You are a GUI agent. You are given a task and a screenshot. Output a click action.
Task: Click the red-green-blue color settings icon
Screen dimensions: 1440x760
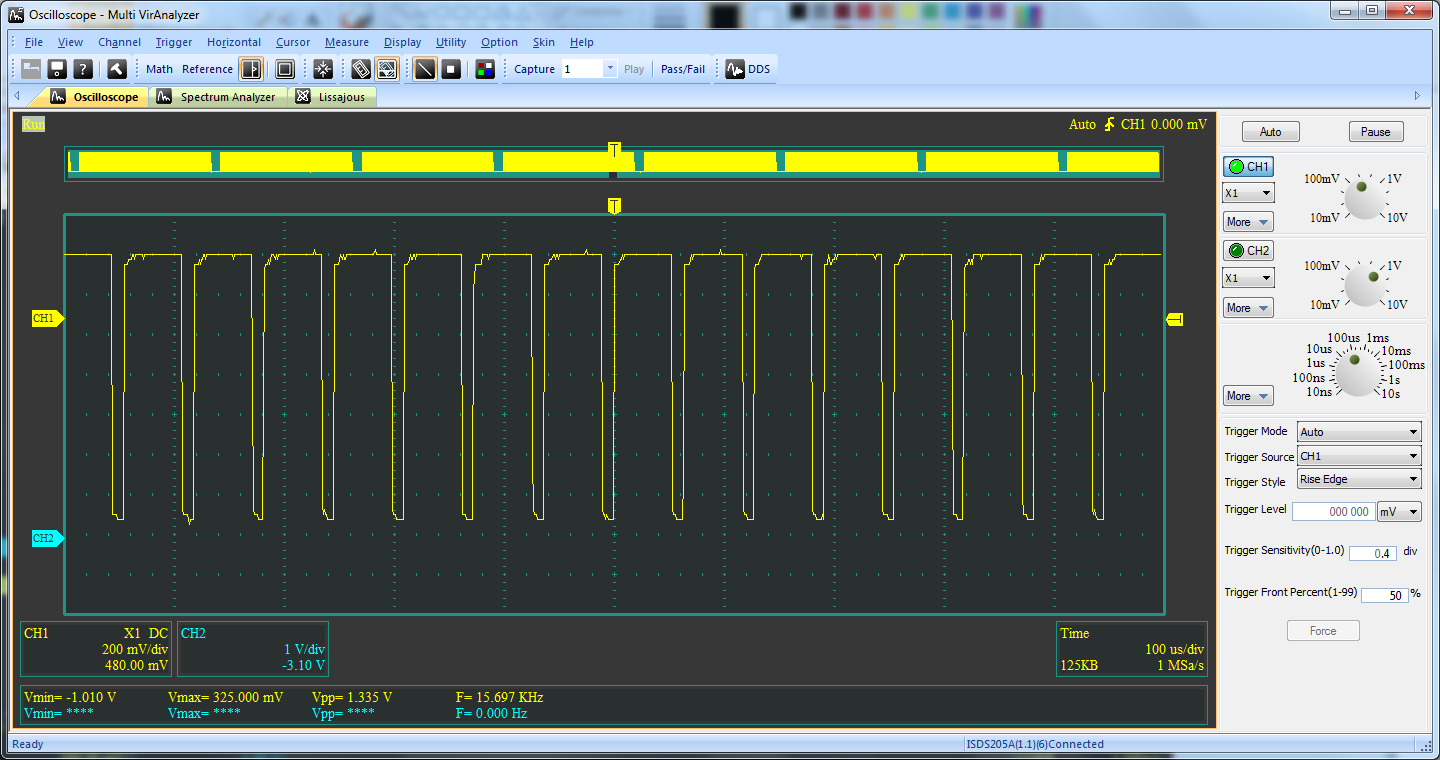(x=485, y=69)
